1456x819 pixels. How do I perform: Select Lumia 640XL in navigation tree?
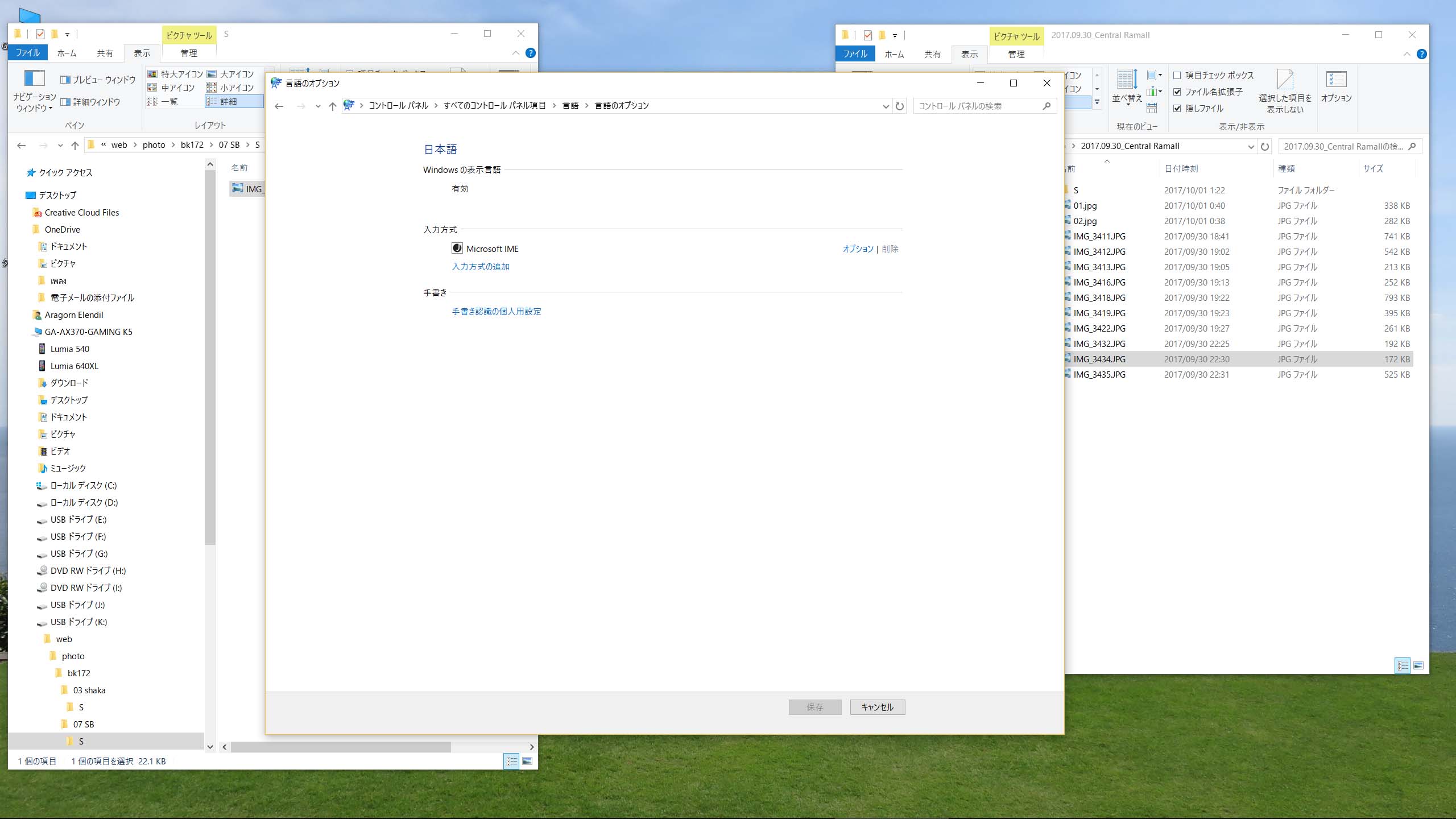(x=75, y=366)
